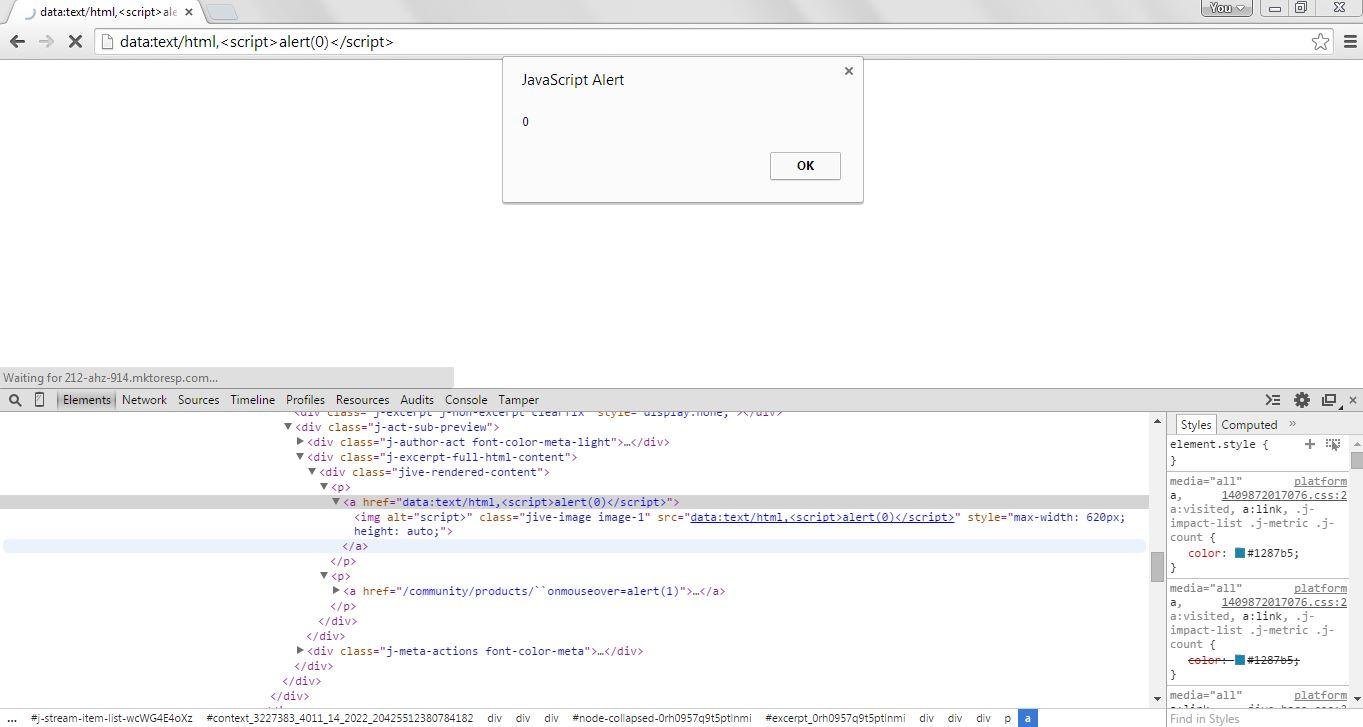Expand the j-meta-actions font-color-meta div
1363x727 pixels.
(x=300, y=651)
